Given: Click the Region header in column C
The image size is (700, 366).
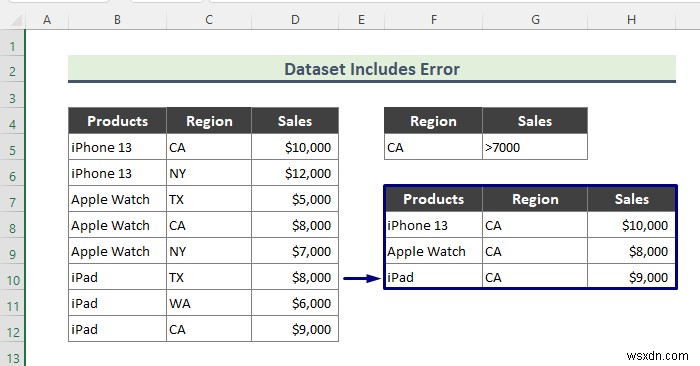Looking at the screenshot, I should (x=209, y=121).
